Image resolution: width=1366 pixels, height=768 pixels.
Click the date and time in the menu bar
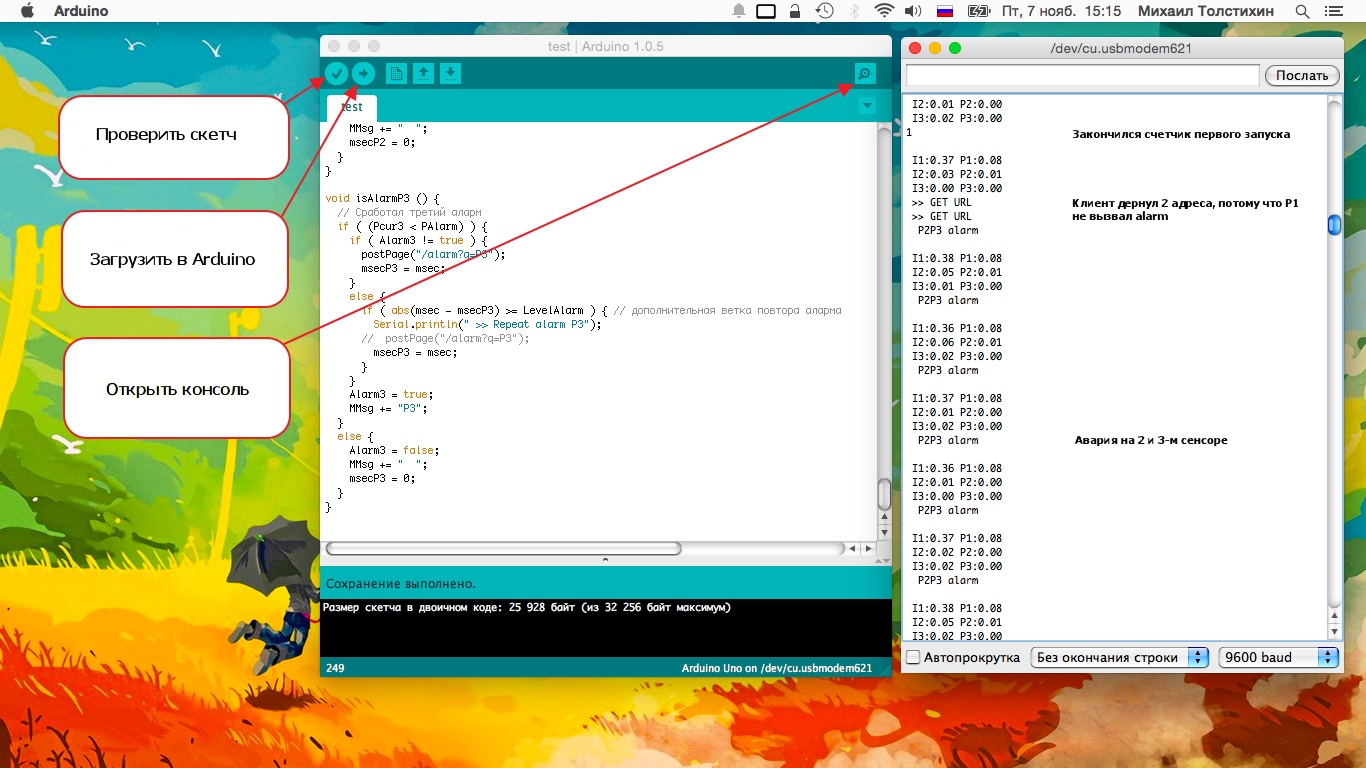pyautogui.click(x=1063, y=11)
